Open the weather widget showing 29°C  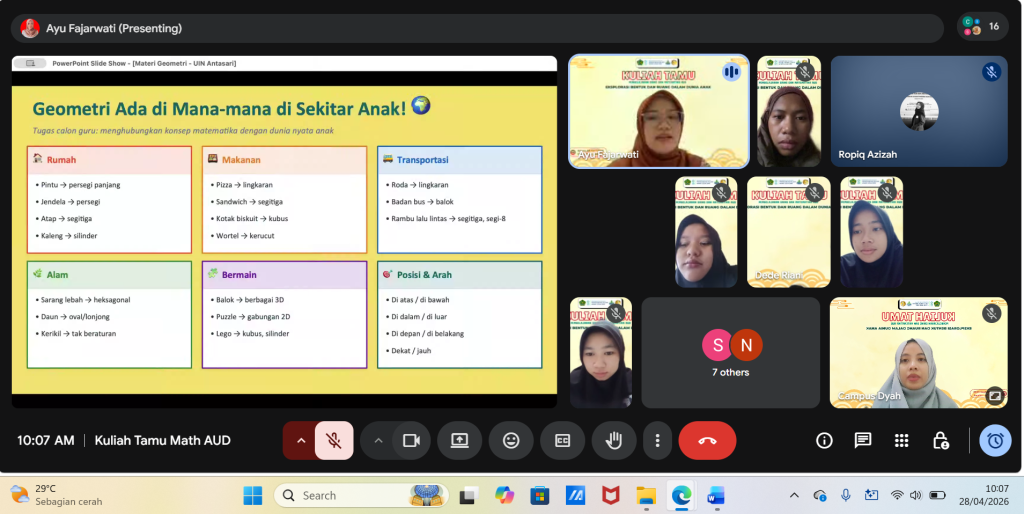click(56, 496)
